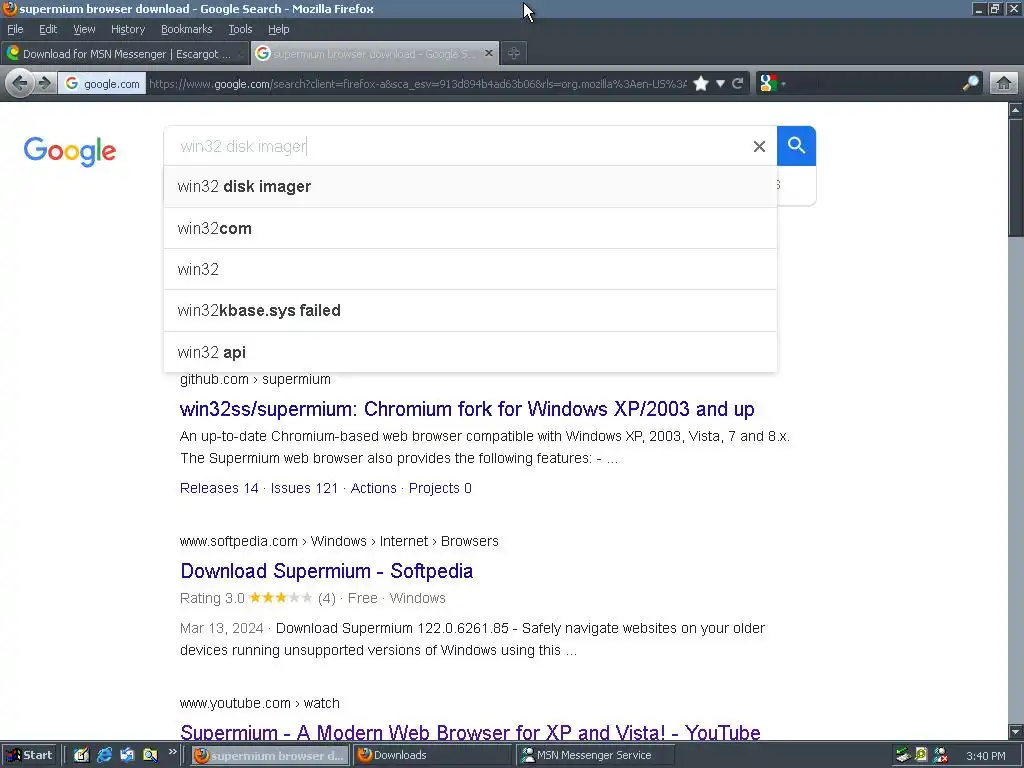This screenshot has width=1024, height=768.
Task: Open the Edit menu
Action: point(48,29)
